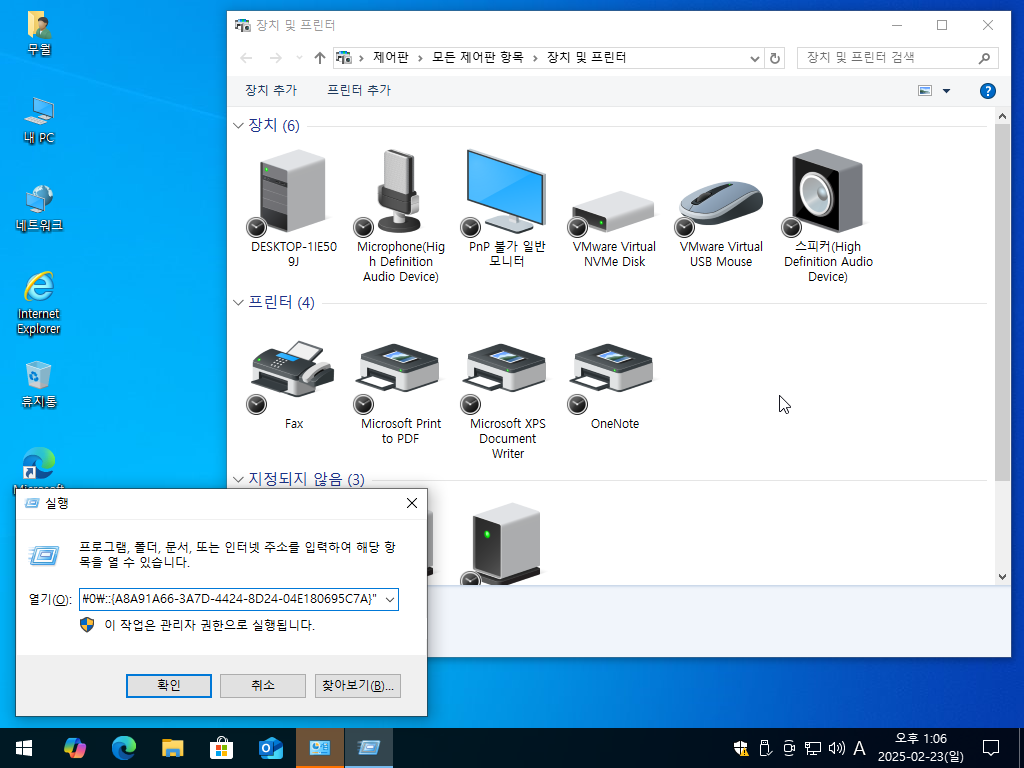Screen dimensions: 1024x768
Task: Expand the address bar history dropdown
Action: tap(755, 58)
